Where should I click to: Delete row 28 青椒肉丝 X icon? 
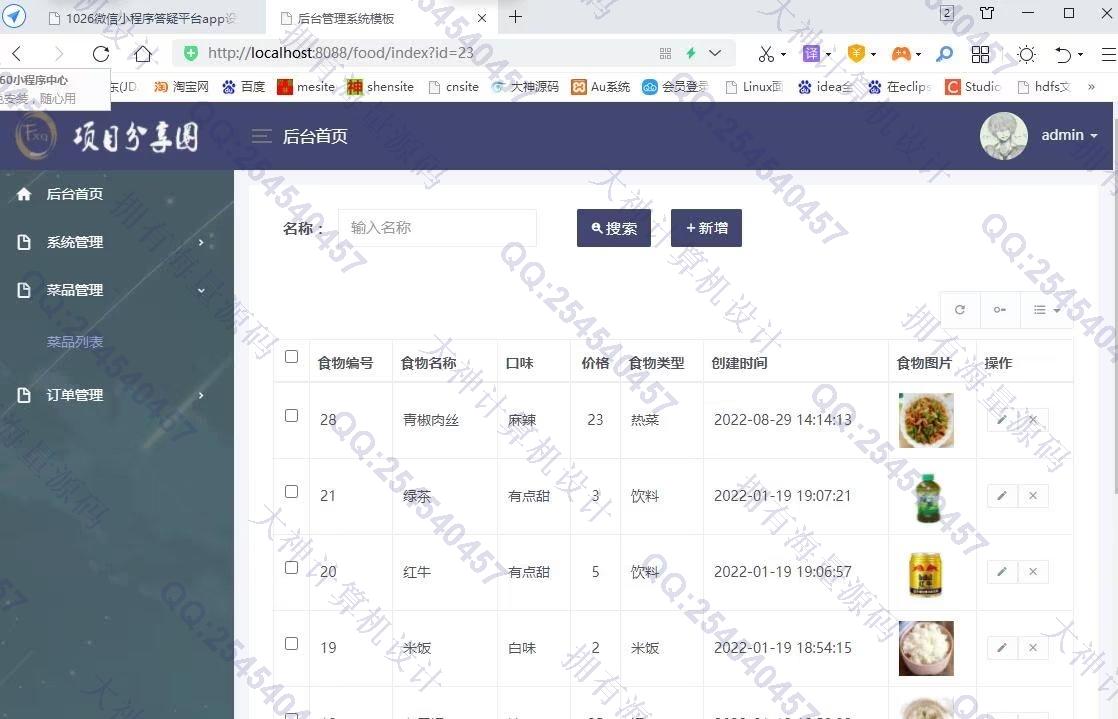(1032, 419)
